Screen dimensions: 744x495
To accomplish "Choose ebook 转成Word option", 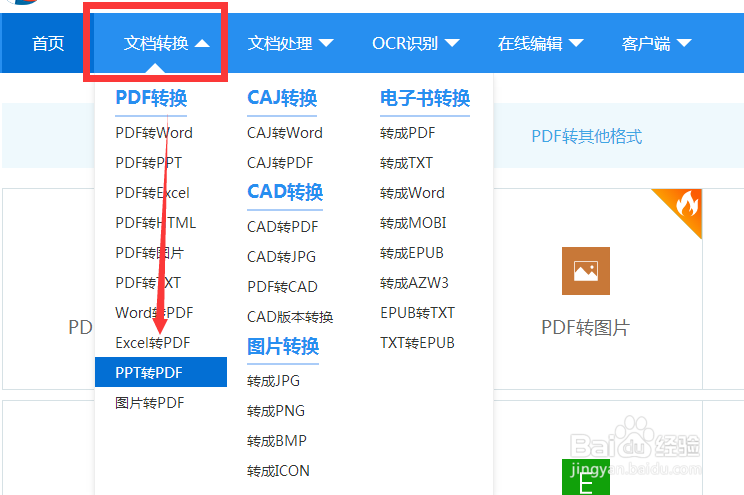I will coord(412,193).
